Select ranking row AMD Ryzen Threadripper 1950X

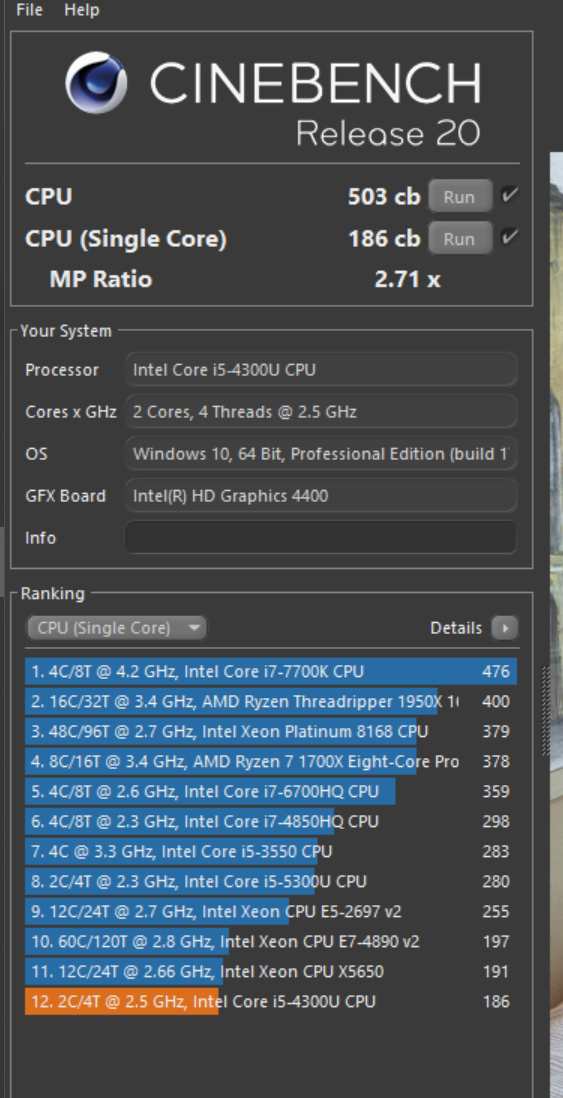pos(271,702)
